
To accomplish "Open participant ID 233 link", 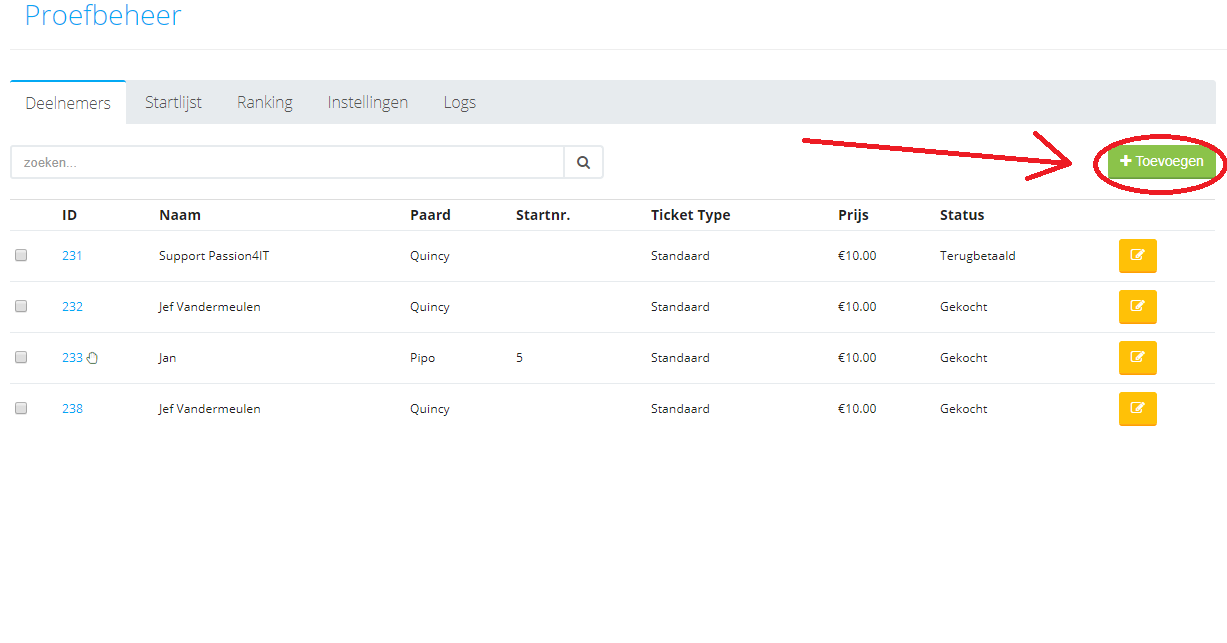I will (72, 358).
